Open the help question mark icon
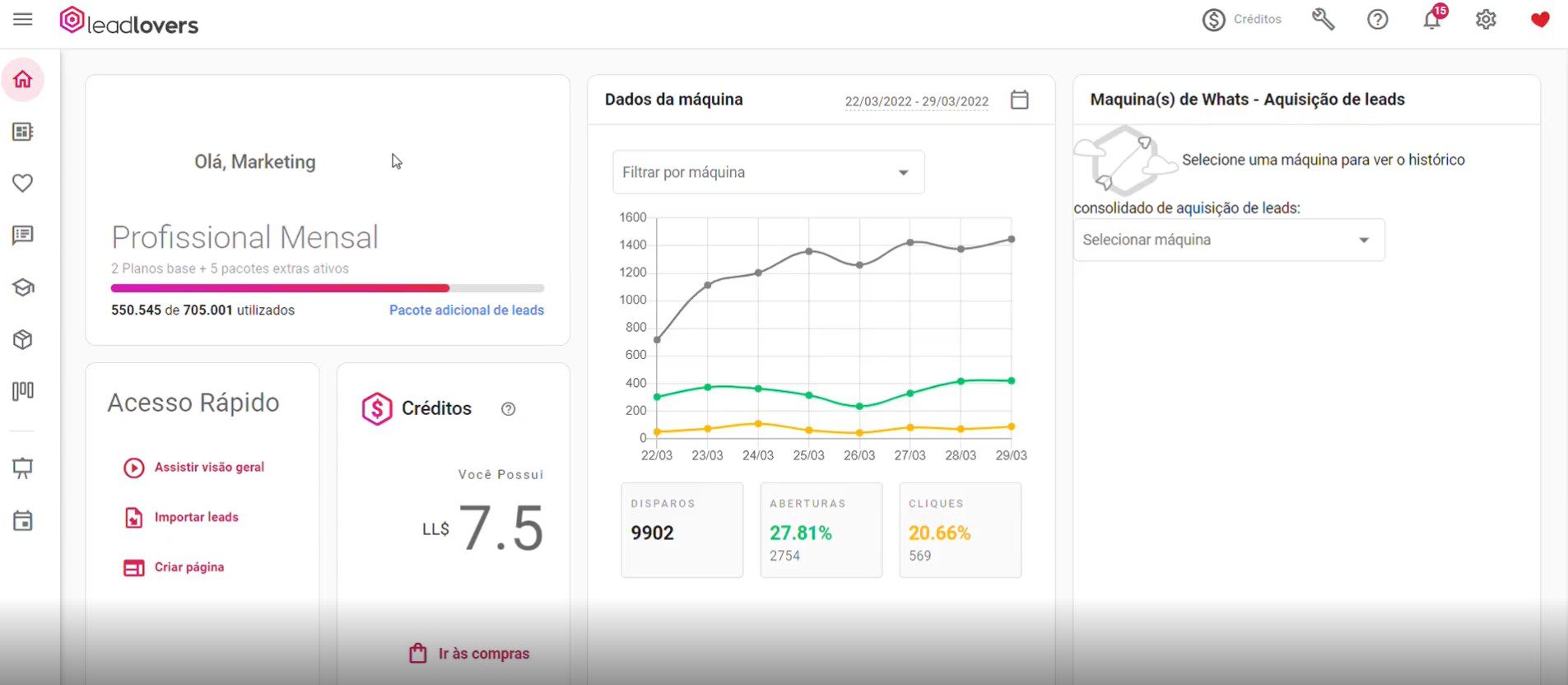Image resolution: width=1568 pixels, height=685 pixels. (1378, 20)
